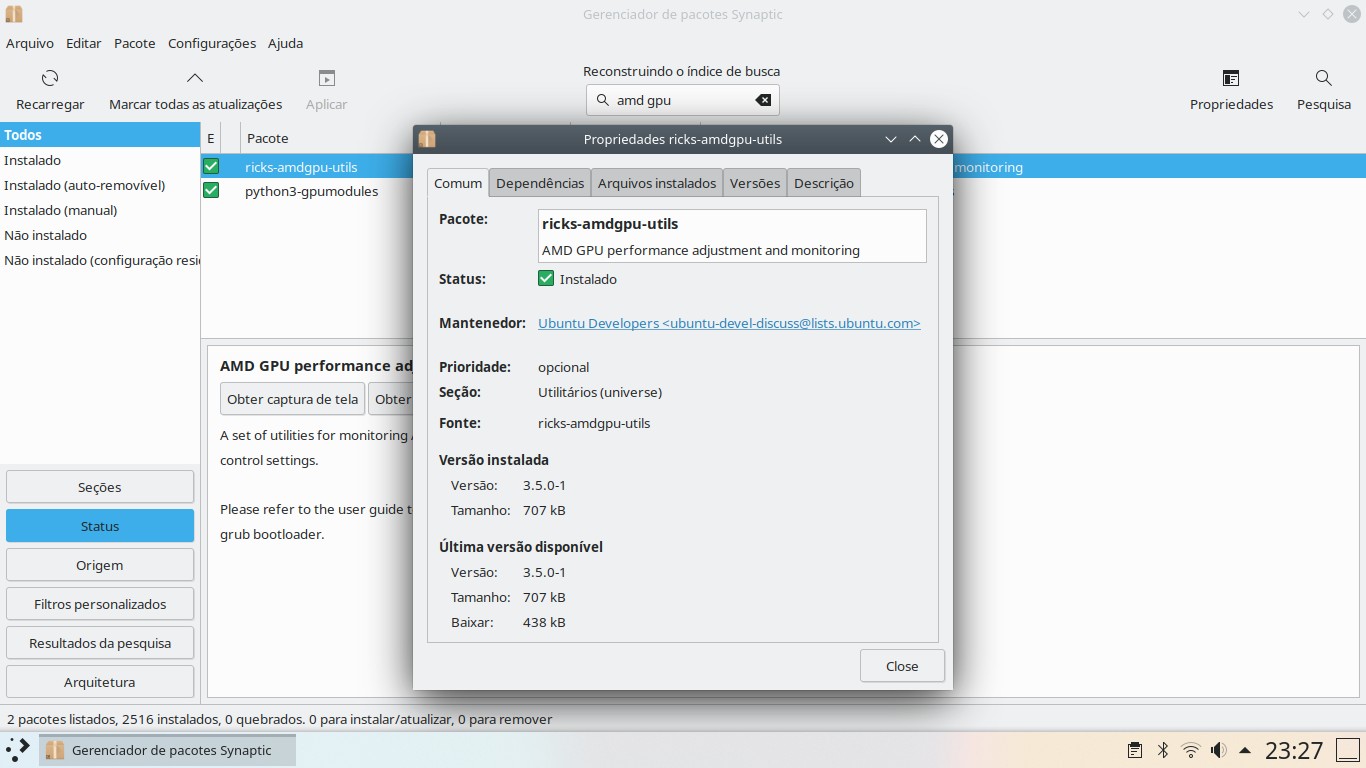Click the E status column header
This screenshot has width=1366, height=768.
tap(211, 138)
